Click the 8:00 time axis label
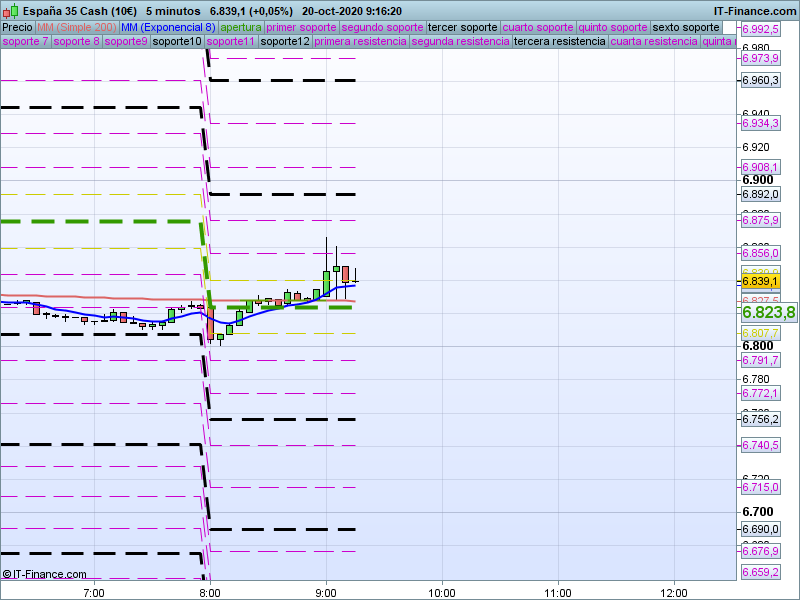 coord(210,593)
